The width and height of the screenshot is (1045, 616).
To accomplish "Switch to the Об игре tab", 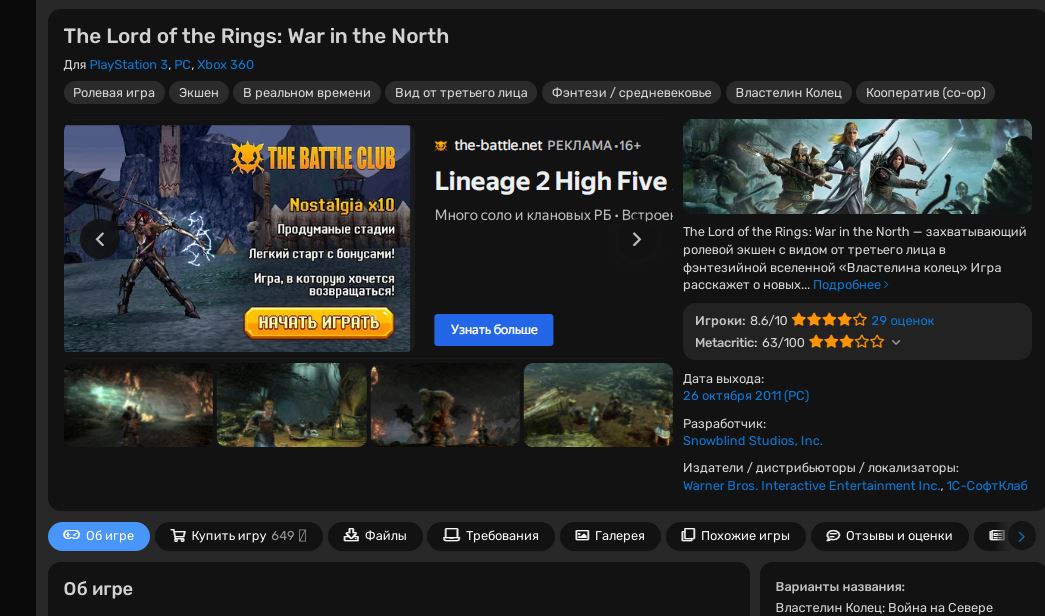I will click(99, 536).
